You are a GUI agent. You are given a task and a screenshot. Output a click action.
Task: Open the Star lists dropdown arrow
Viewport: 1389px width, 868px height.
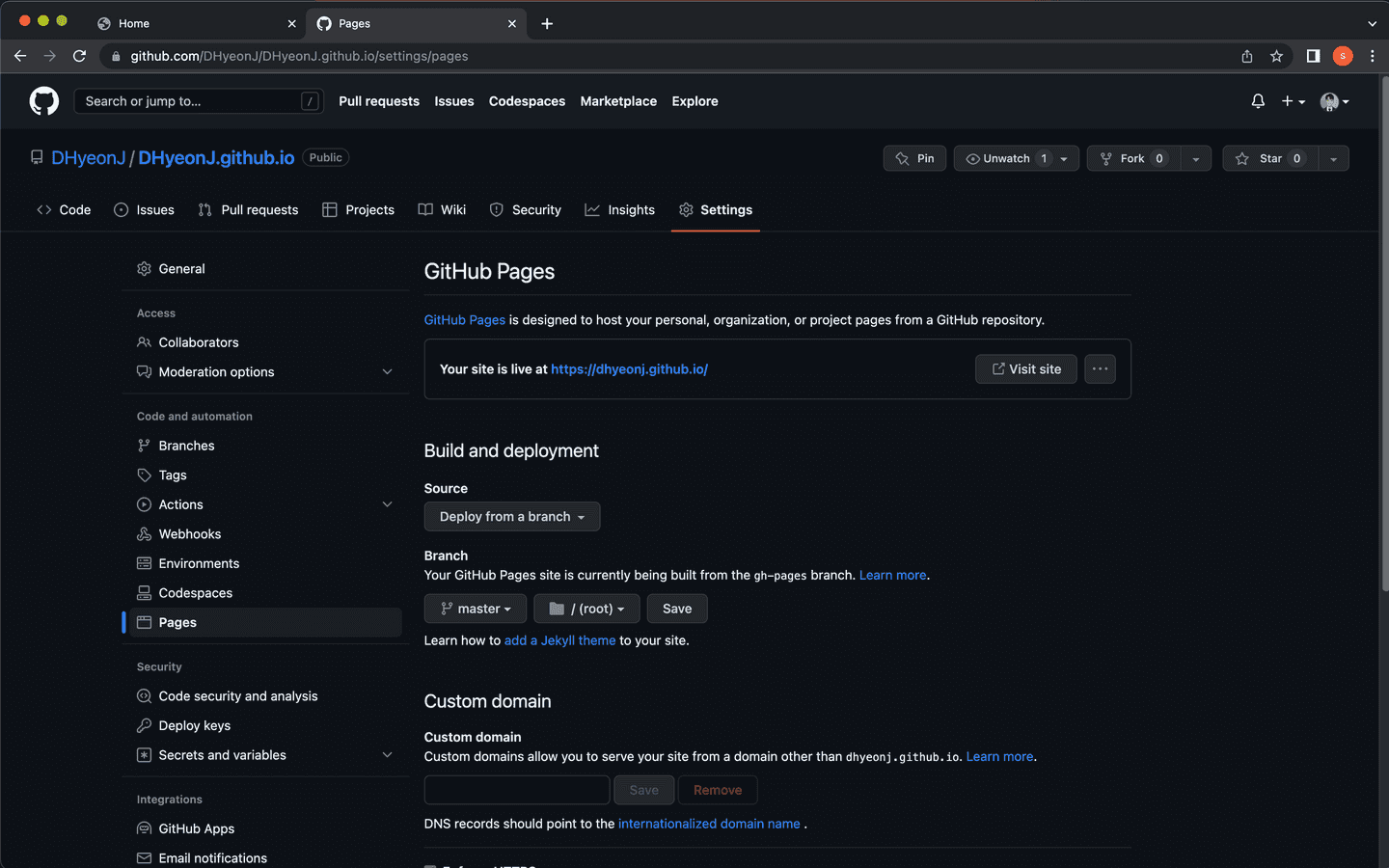[1333, 158]
